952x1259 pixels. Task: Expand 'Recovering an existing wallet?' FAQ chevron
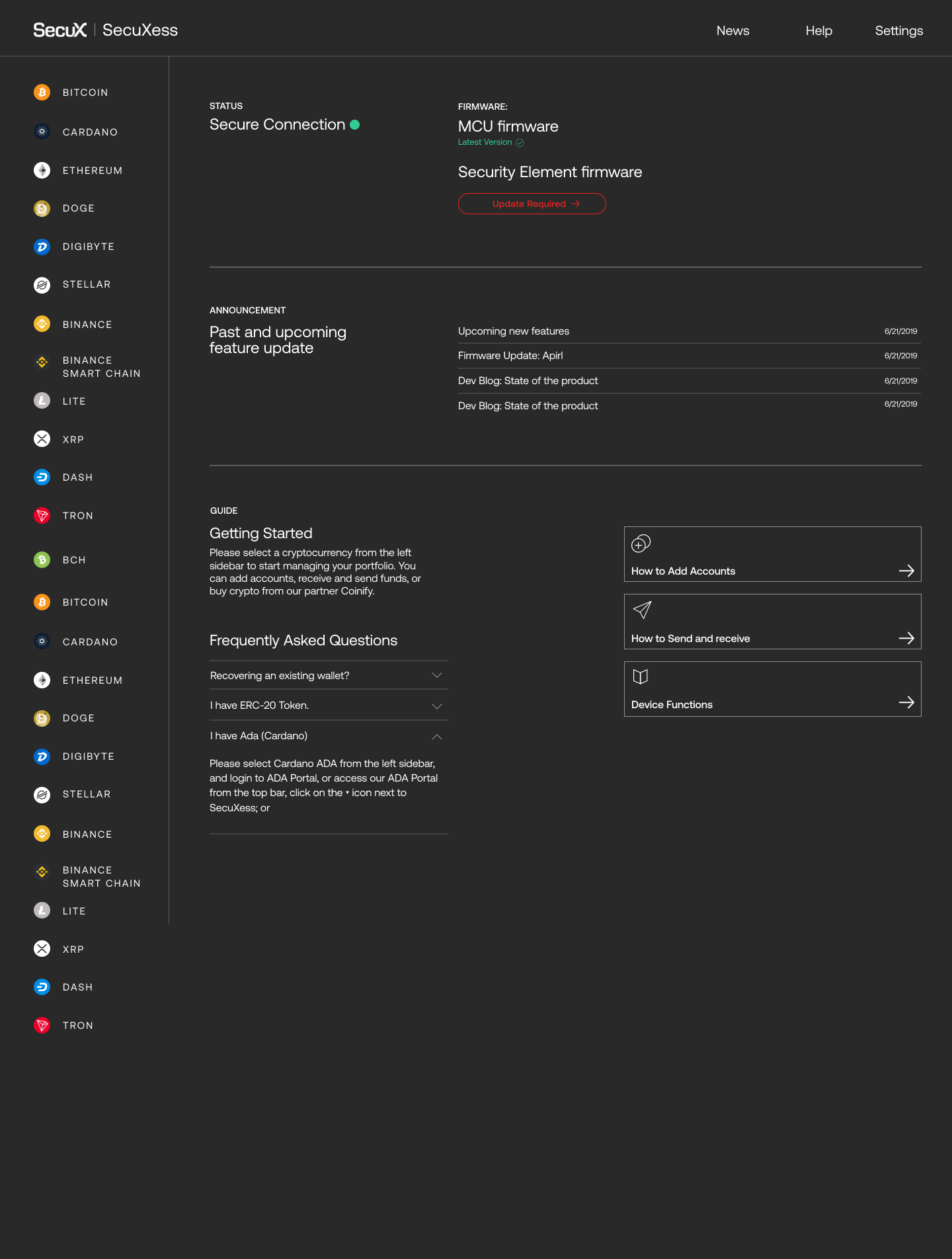pyautogui.click(x=437, y=675)
